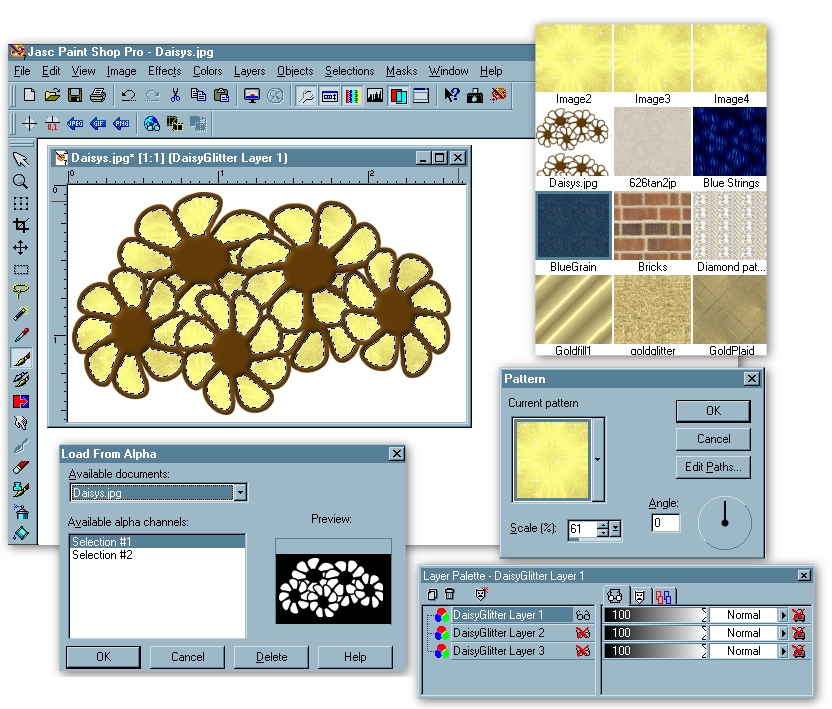Open the Scale percent slider dropdown arrow
This screenshot has height=709, width=832.
(x=615, y=529)
